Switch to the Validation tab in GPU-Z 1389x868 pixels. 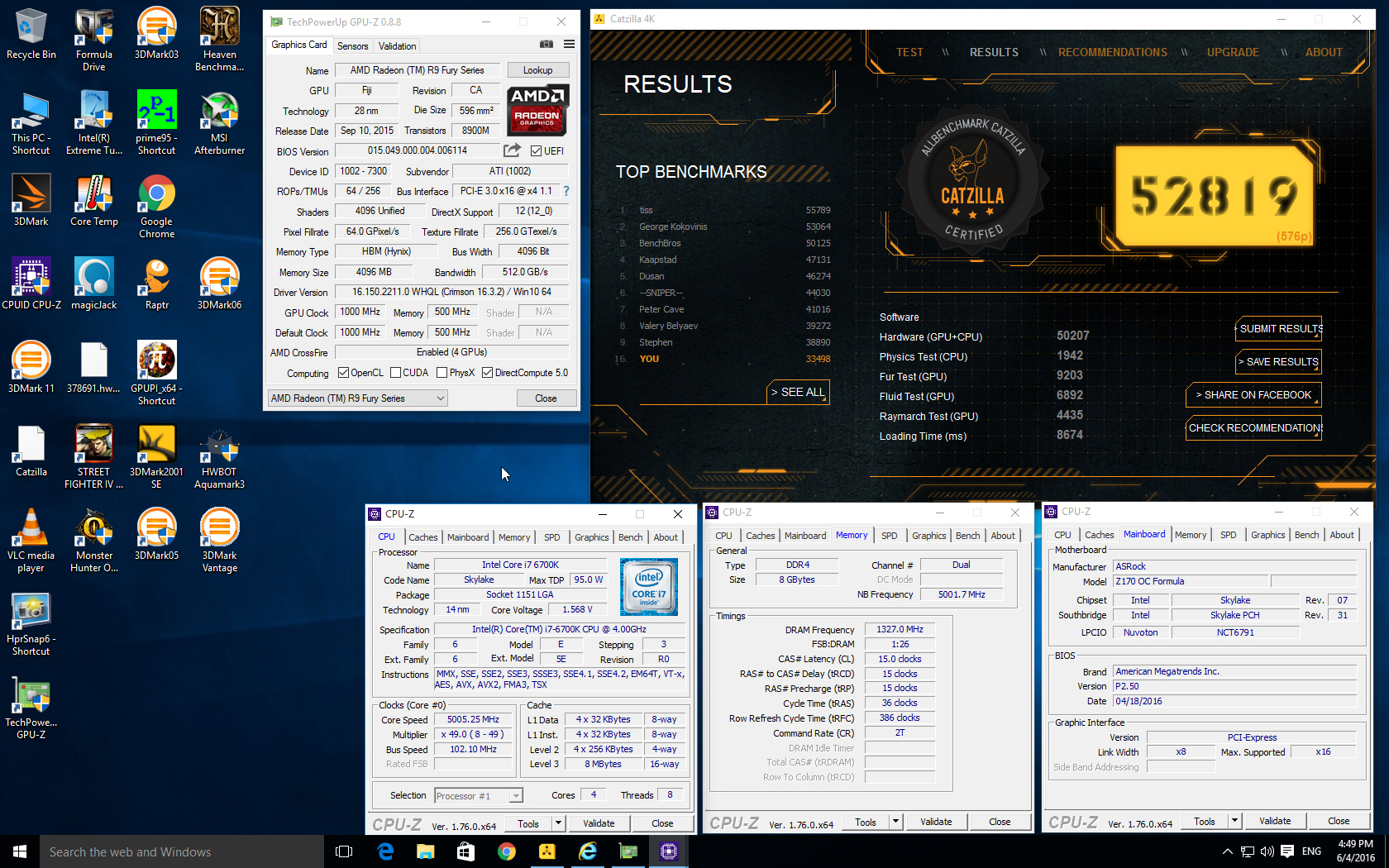tap(397, 46)
